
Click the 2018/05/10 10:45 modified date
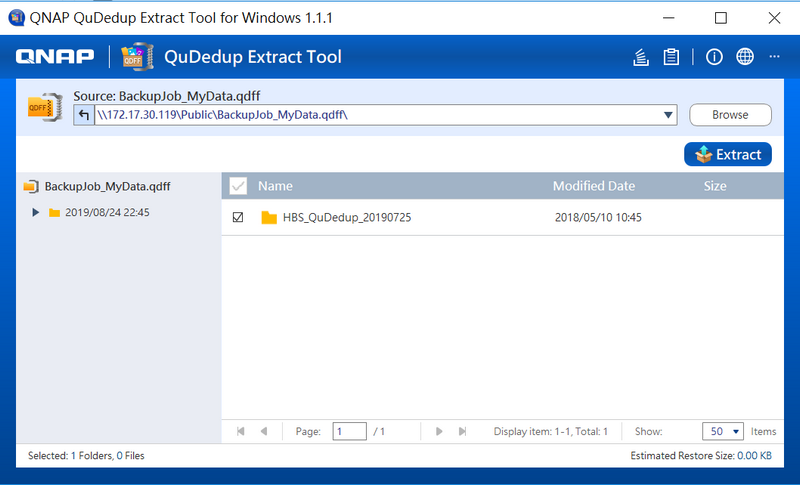[598, 218]
